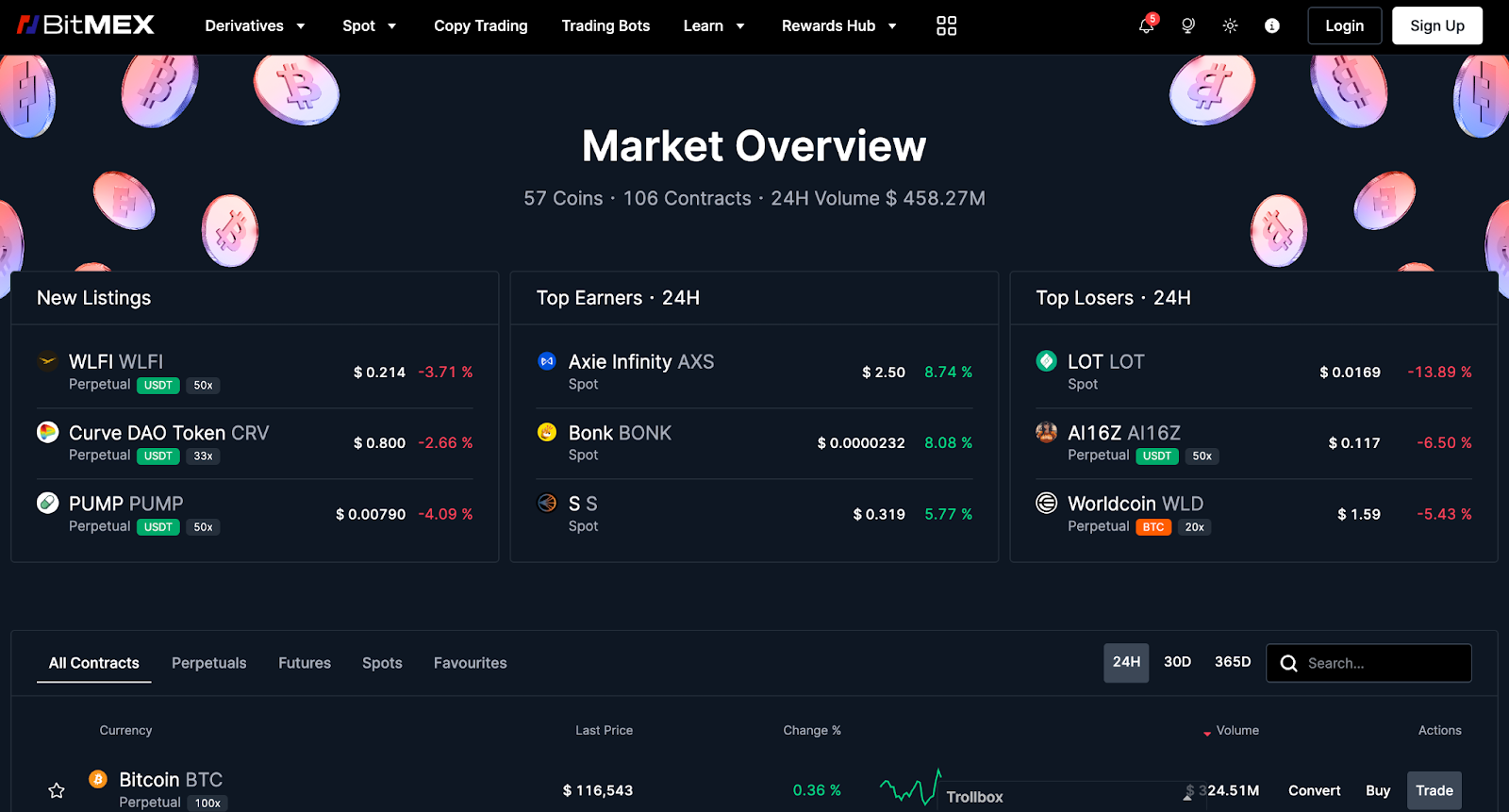Viewport: 1509px width, 812px height.
Task: Click Trade button for Bitcoin
Action: 1434,790
